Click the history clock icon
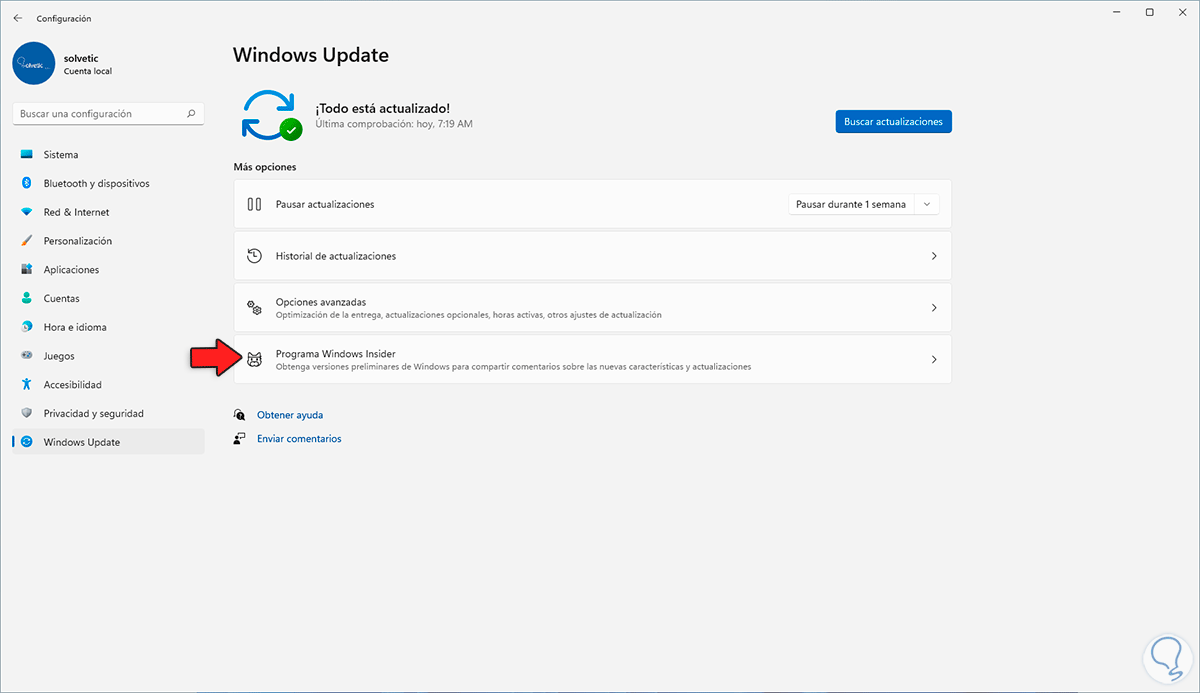 (254, 256)
